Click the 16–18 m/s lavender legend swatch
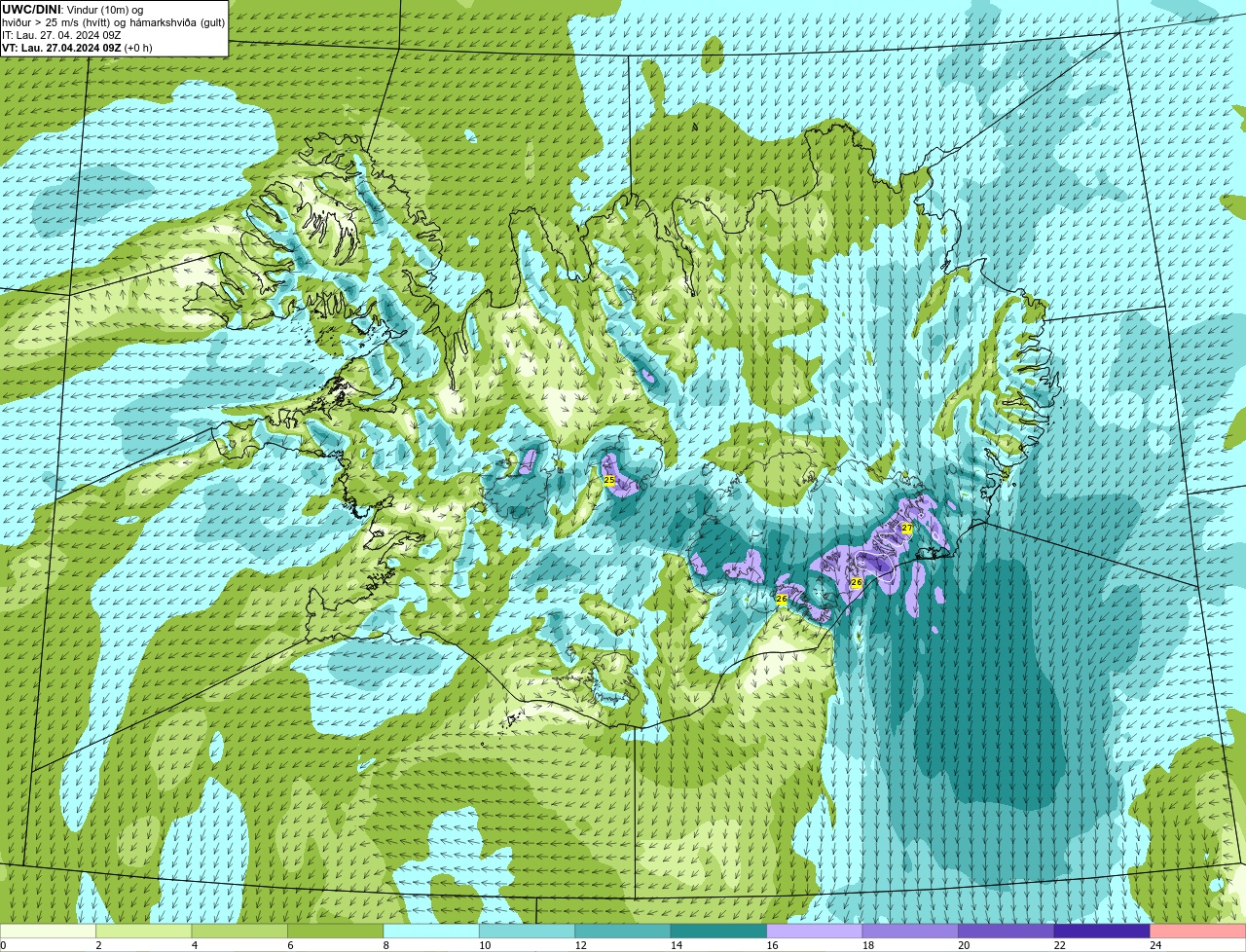Screen dimensions: 1246x952 815,932
